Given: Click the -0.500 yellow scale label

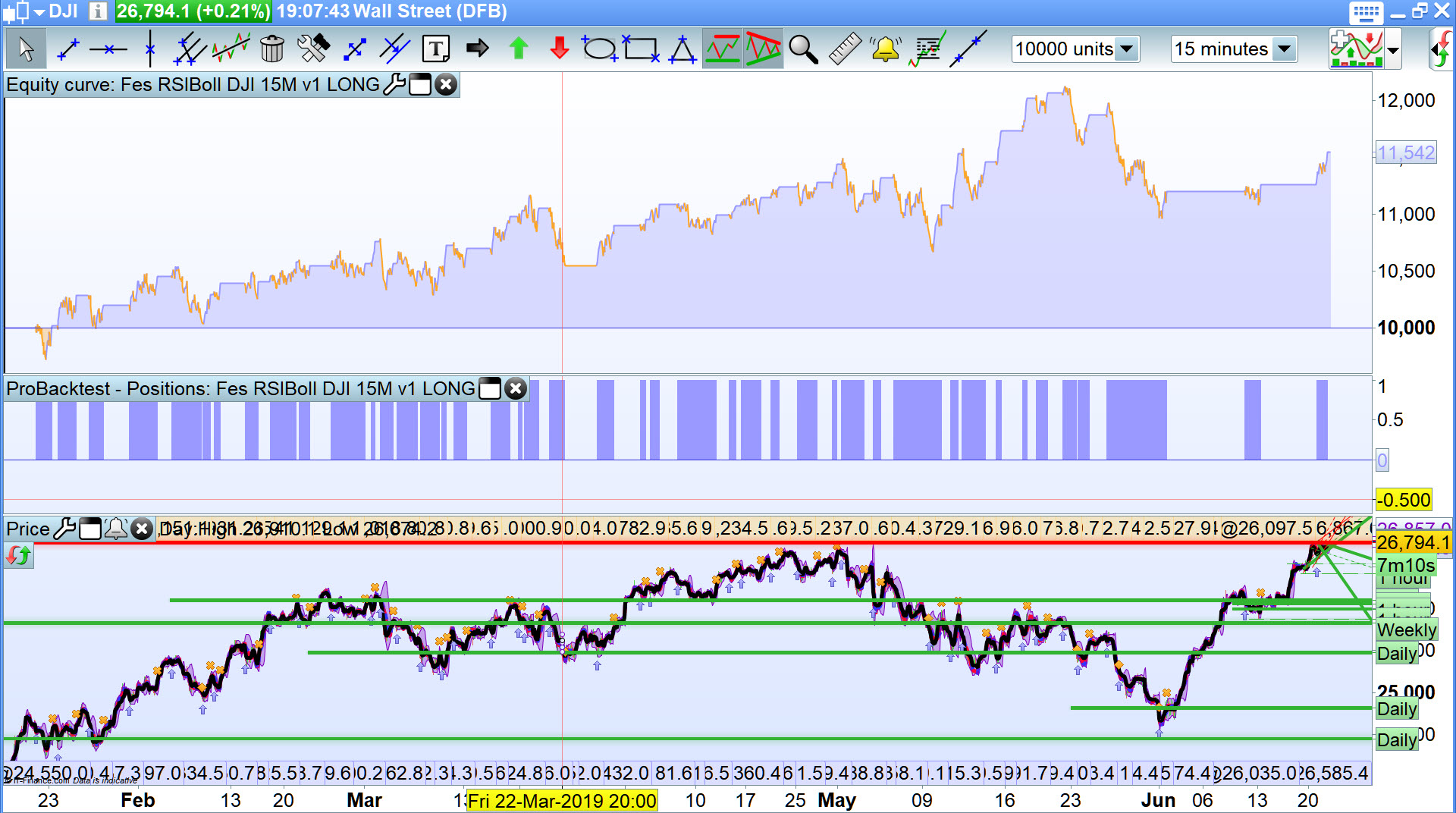Looking at the screenshot, I should click(x=1404, y=500).
